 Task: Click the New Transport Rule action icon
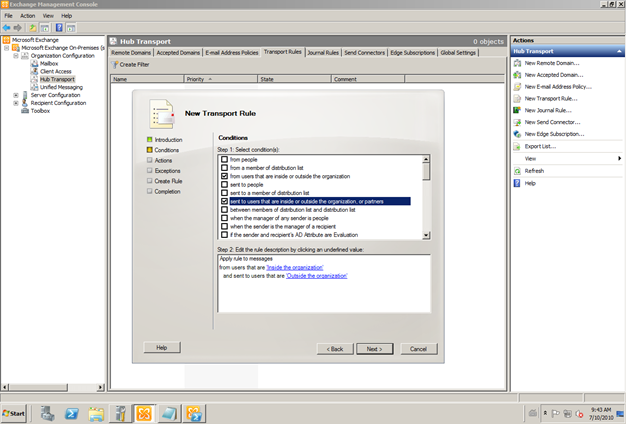[517, 99]
